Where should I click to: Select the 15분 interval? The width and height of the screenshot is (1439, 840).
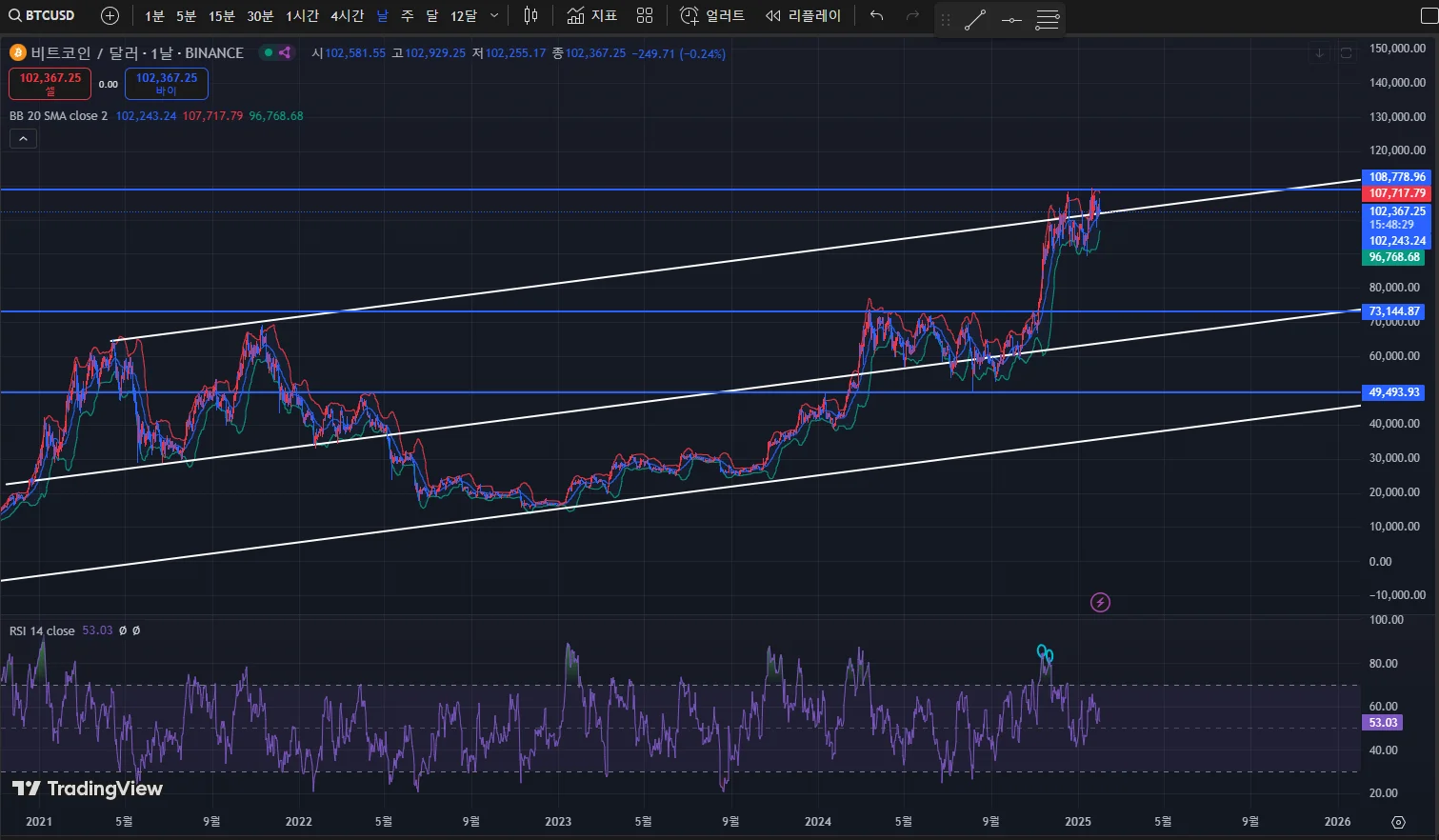click(222, 16)
